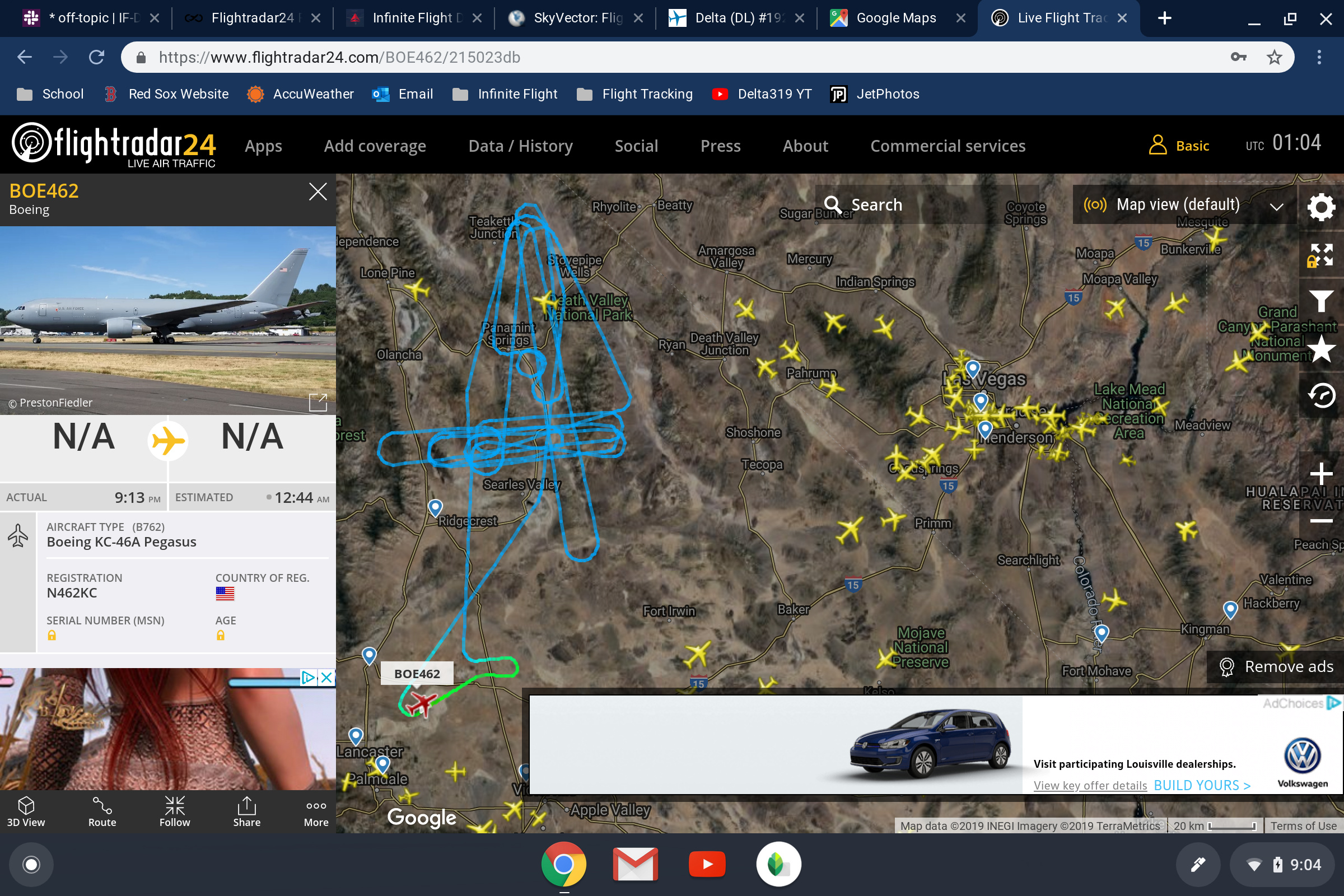Switch to the Google Maps tab
Image resolution: width=1344 pixels, height=896 pixels.
895,18
